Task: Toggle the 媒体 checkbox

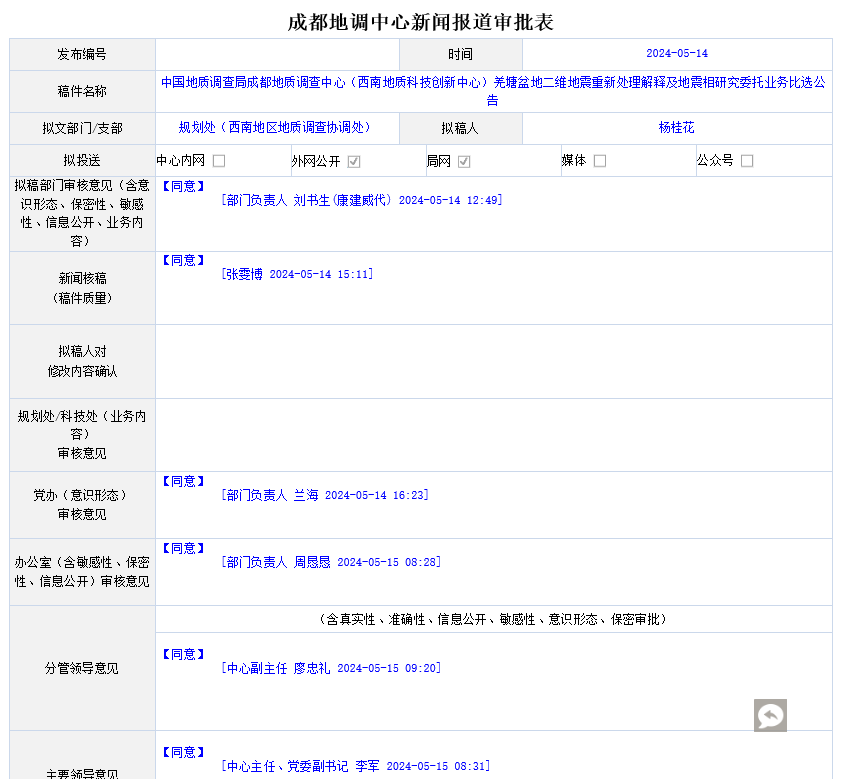Action: coord(600,161)
